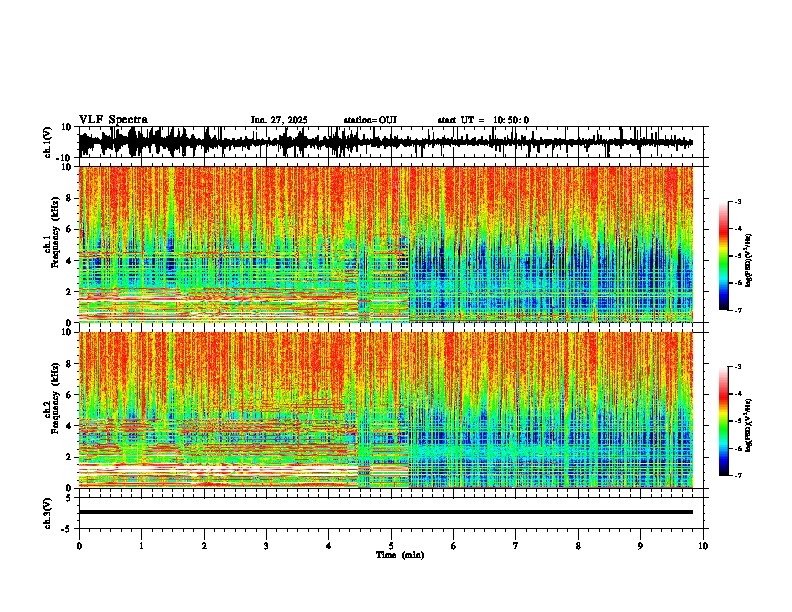This screenshot has width=792, height=612.
Task: Click the "-5" tick on ch.3(V) axis
Action: click(x=67, y=529)
